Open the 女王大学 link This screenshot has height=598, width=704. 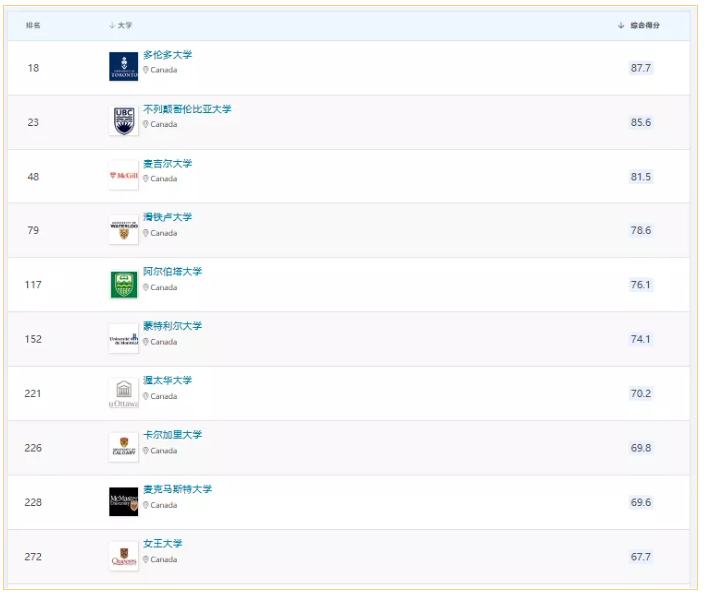tap(162, 543)
